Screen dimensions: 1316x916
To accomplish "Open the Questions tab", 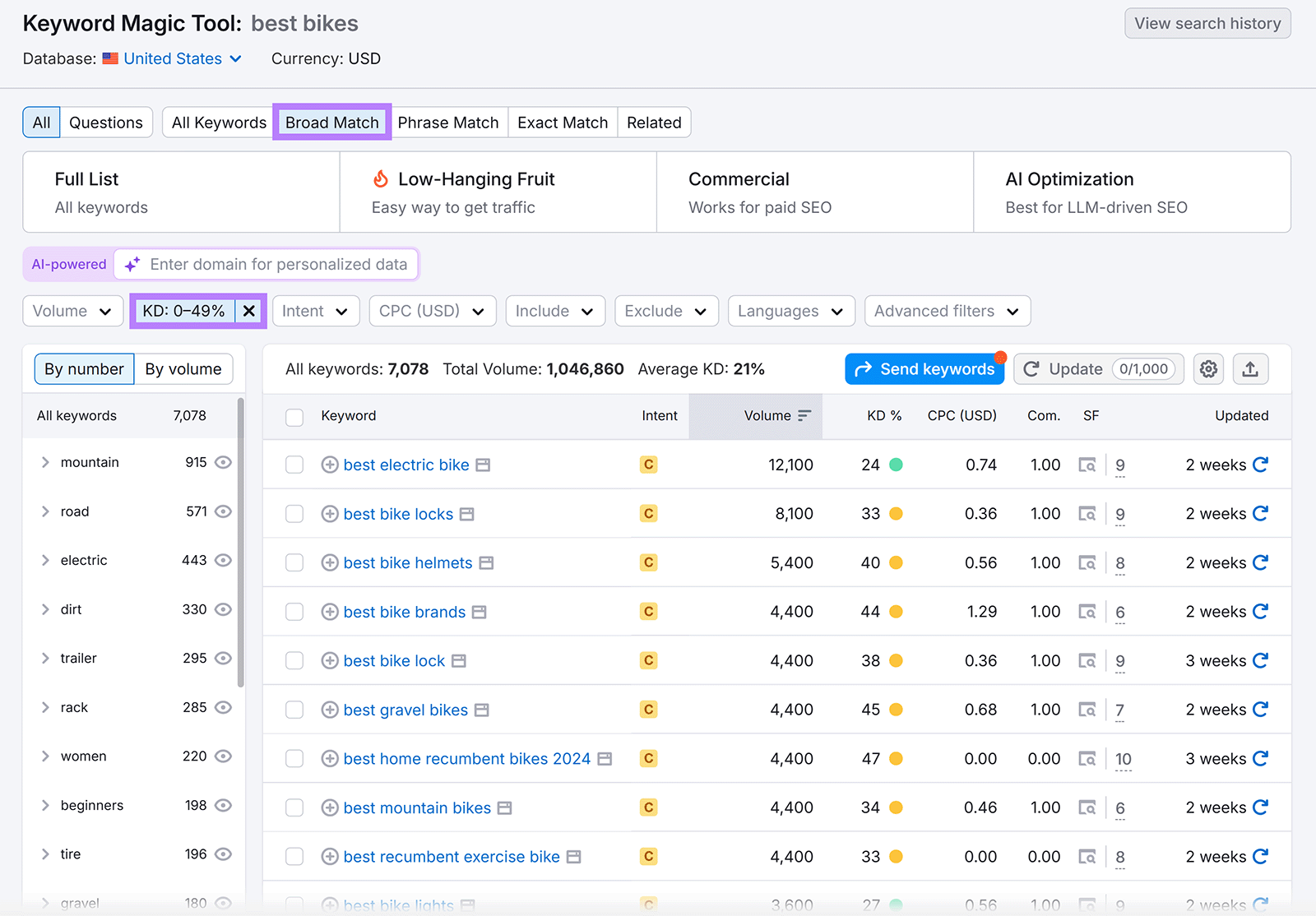I will [x=106, y=122].
